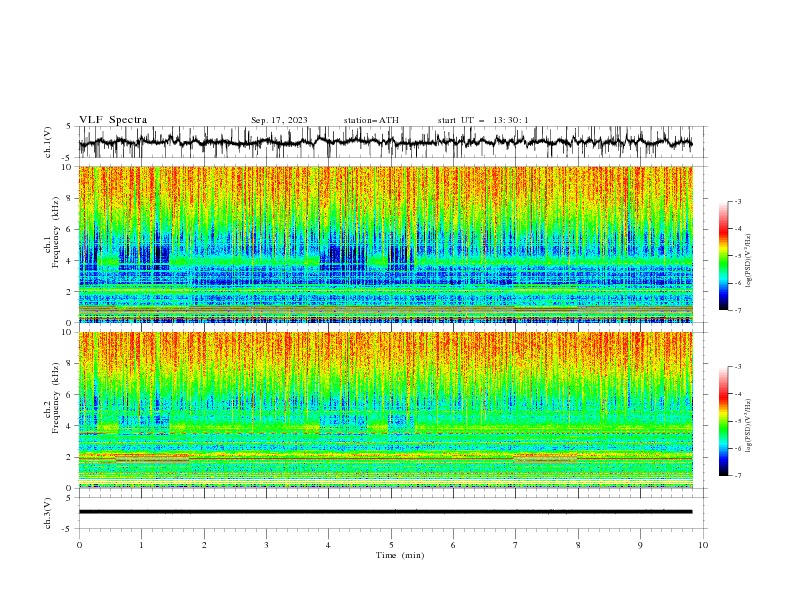Click time axis tick label "1"
Screen dimensions: 792x612
click(x=141, y=545)
